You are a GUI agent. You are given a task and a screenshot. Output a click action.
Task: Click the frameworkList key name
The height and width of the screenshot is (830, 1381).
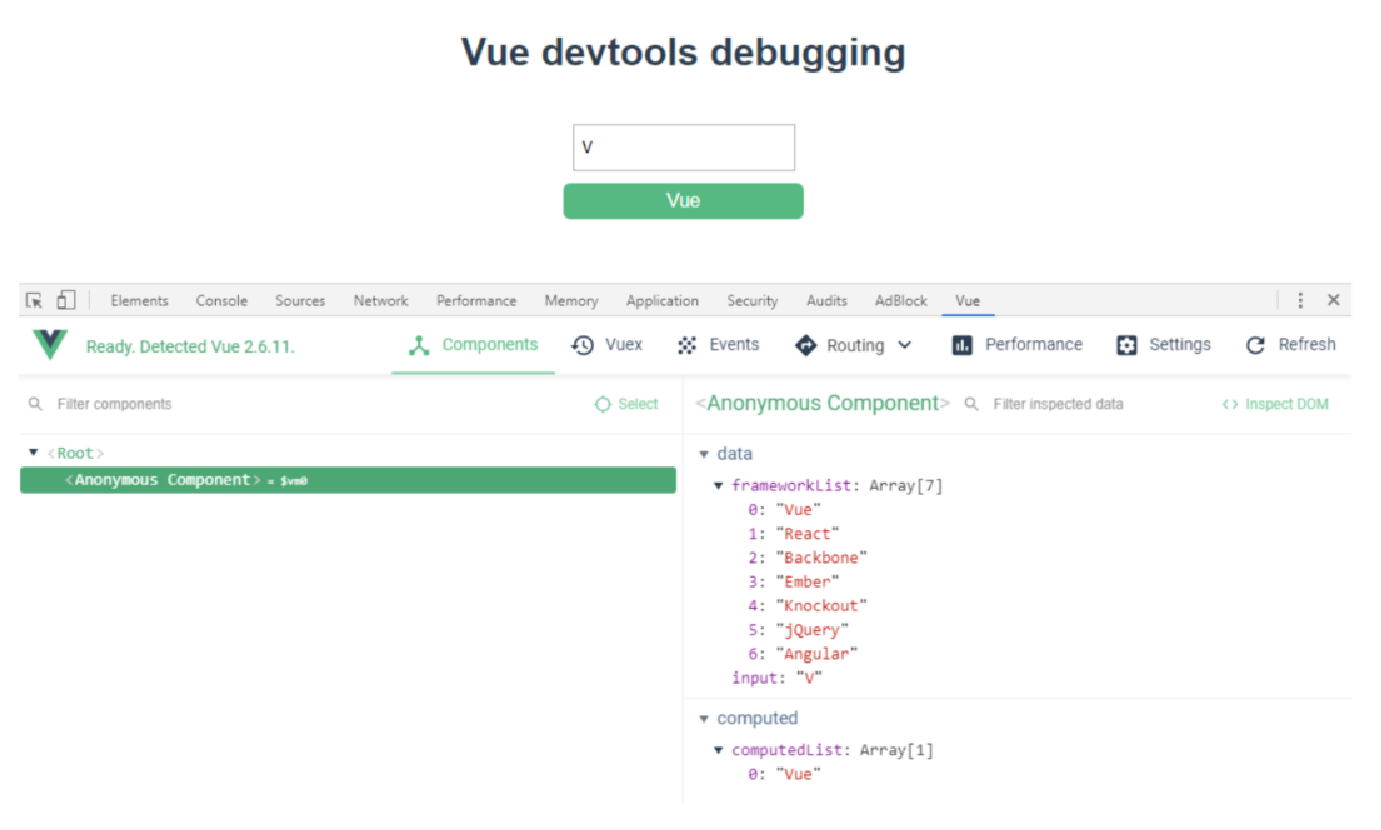tap(791, 486)
